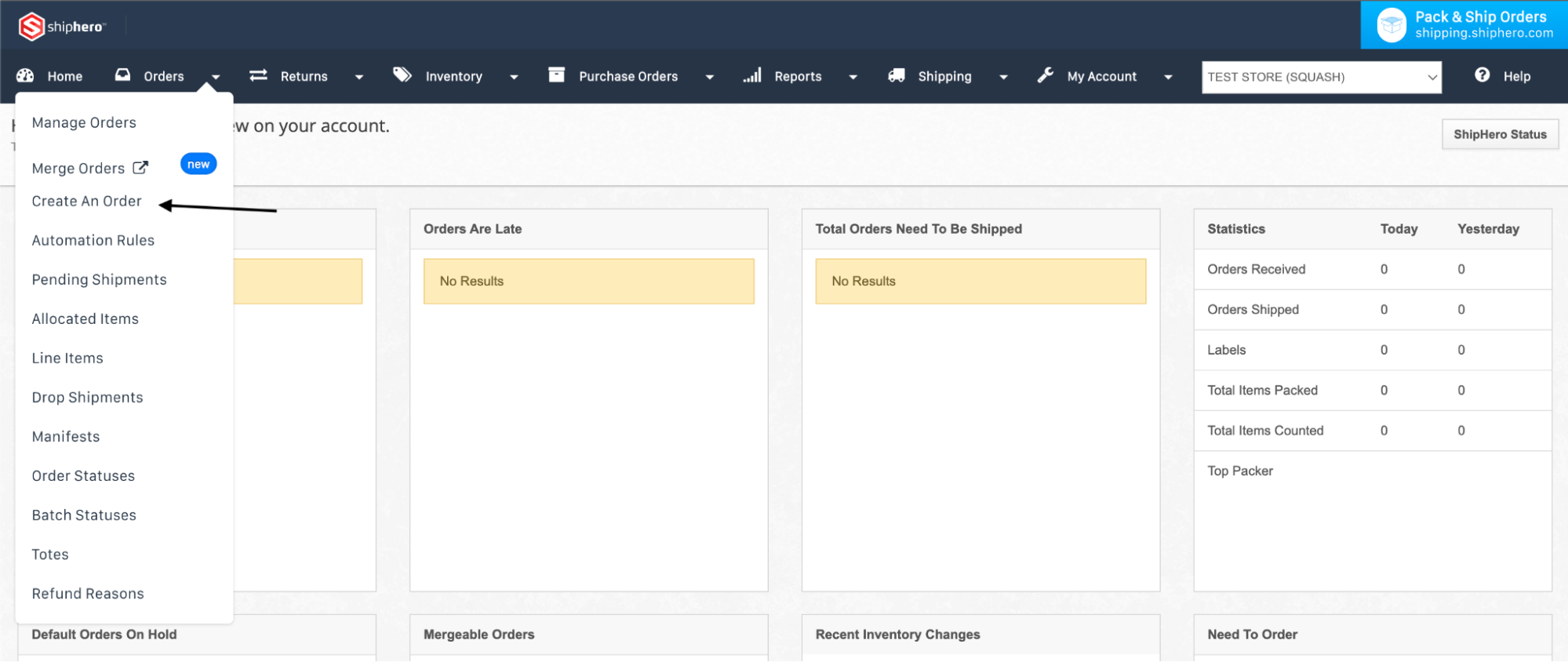Click the Help link text
Image resolution: width=1568 pixels, height=662 pixels.
tap(1517, 76)
